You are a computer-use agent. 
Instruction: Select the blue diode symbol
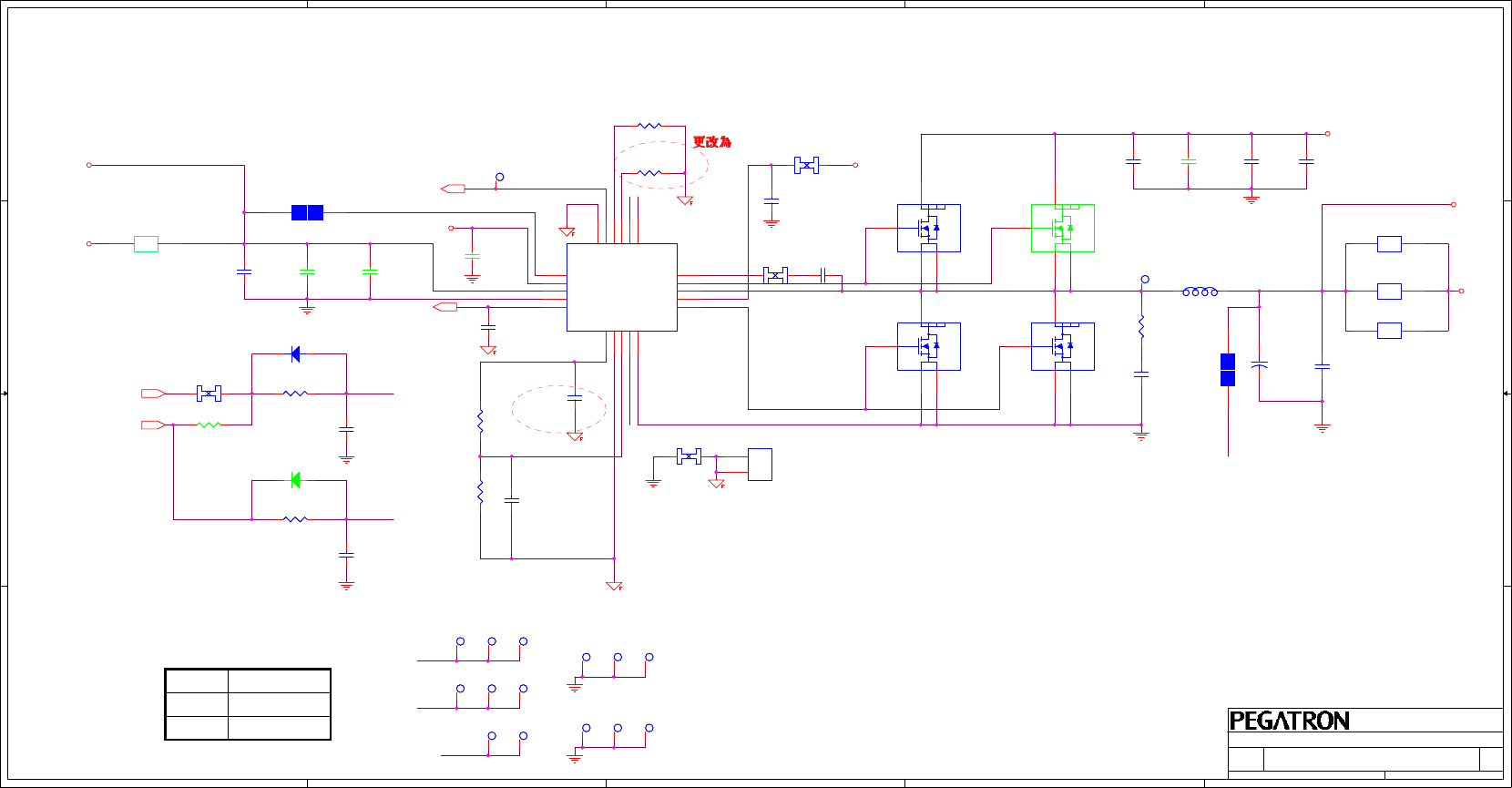295,354
